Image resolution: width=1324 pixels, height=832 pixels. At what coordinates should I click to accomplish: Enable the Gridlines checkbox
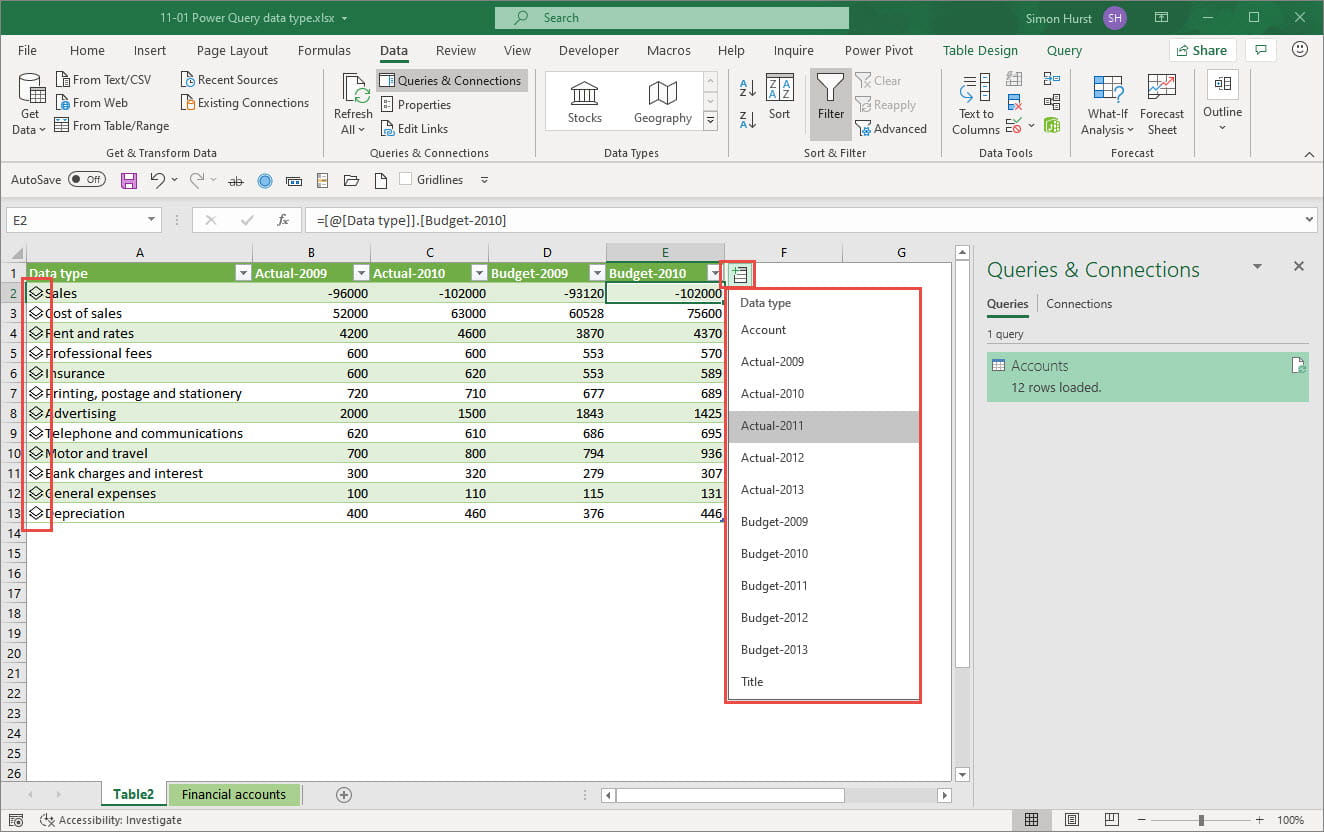[x=406, y=180]
